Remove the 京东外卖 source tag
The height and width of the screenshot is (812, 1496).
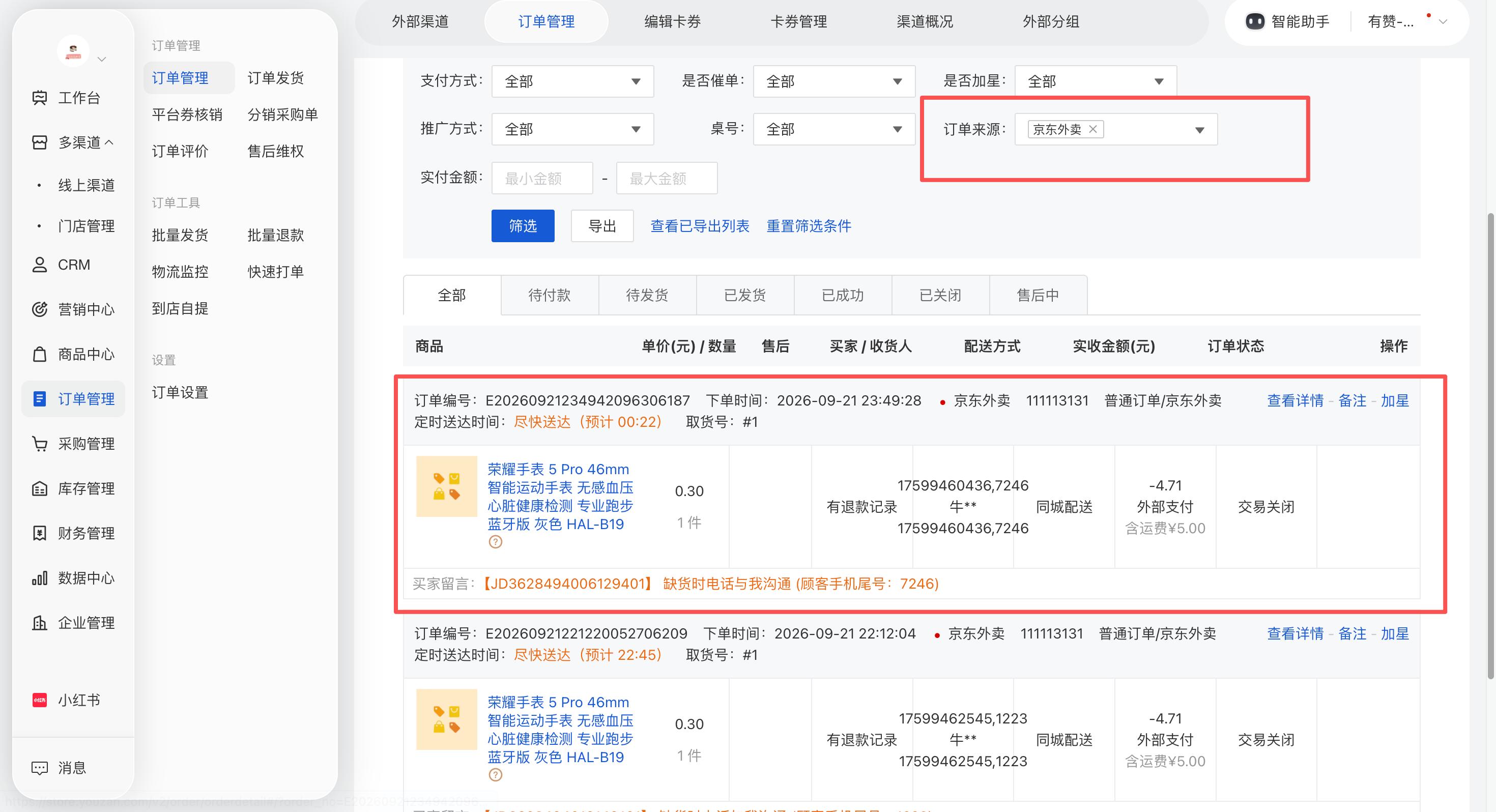(1093, 129)
